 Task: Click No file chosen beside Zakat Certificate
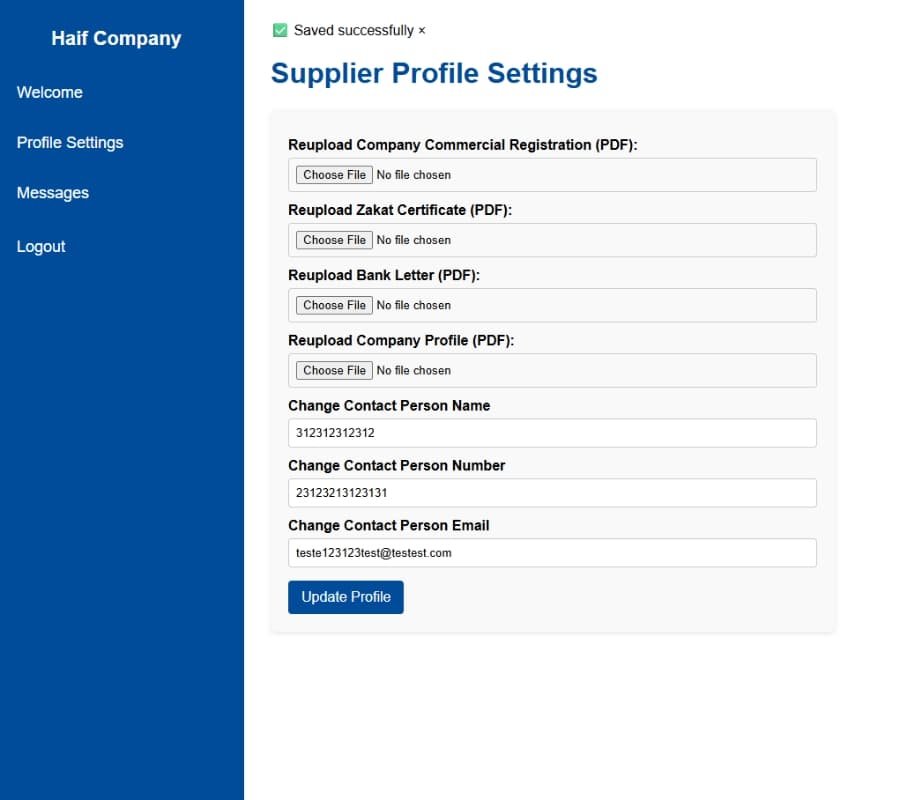[413, 239]
